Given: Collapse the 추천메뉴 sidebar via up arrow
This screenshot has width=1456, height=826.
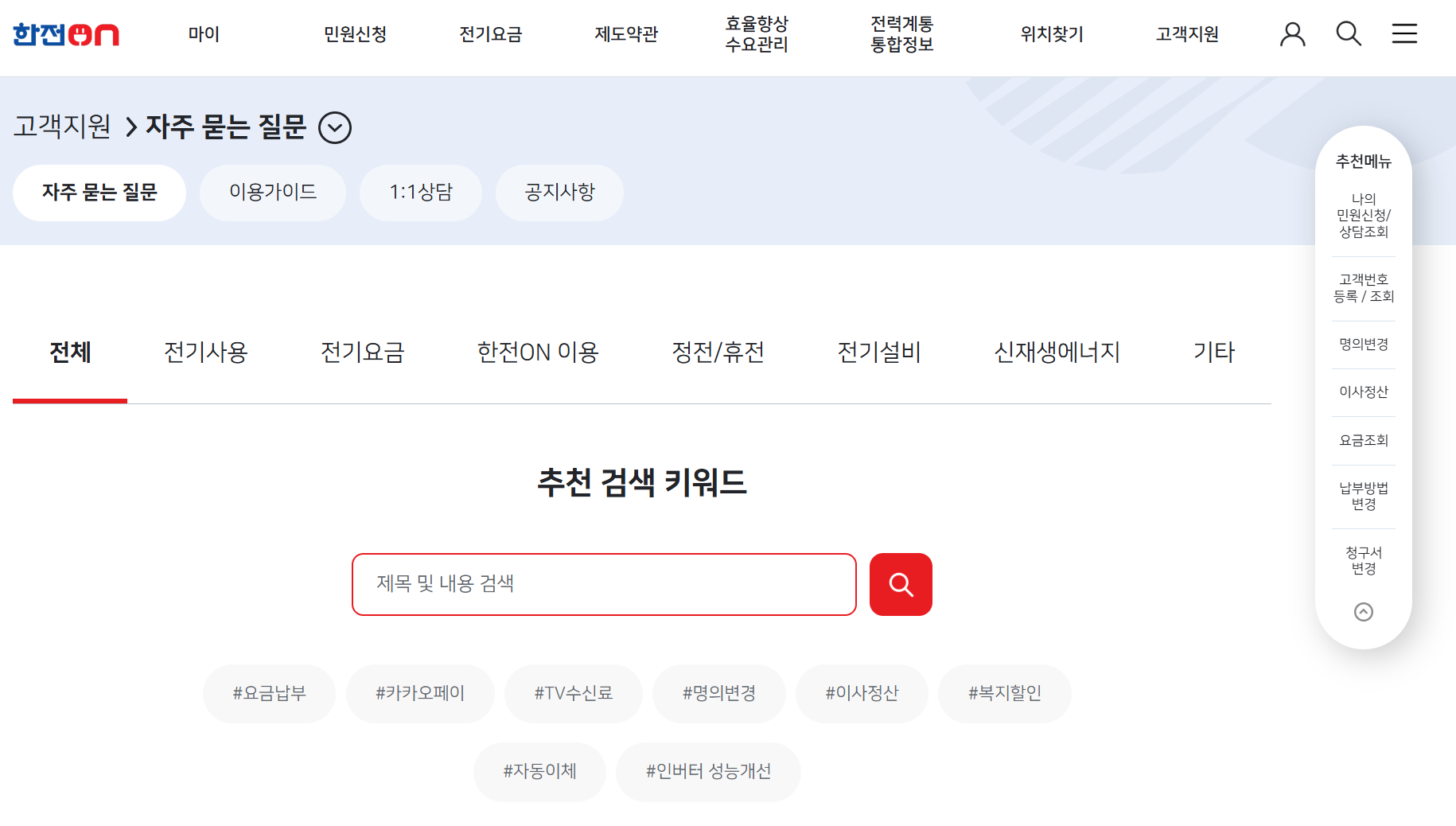Looking at the screenshot, I should coord(1365,612).
